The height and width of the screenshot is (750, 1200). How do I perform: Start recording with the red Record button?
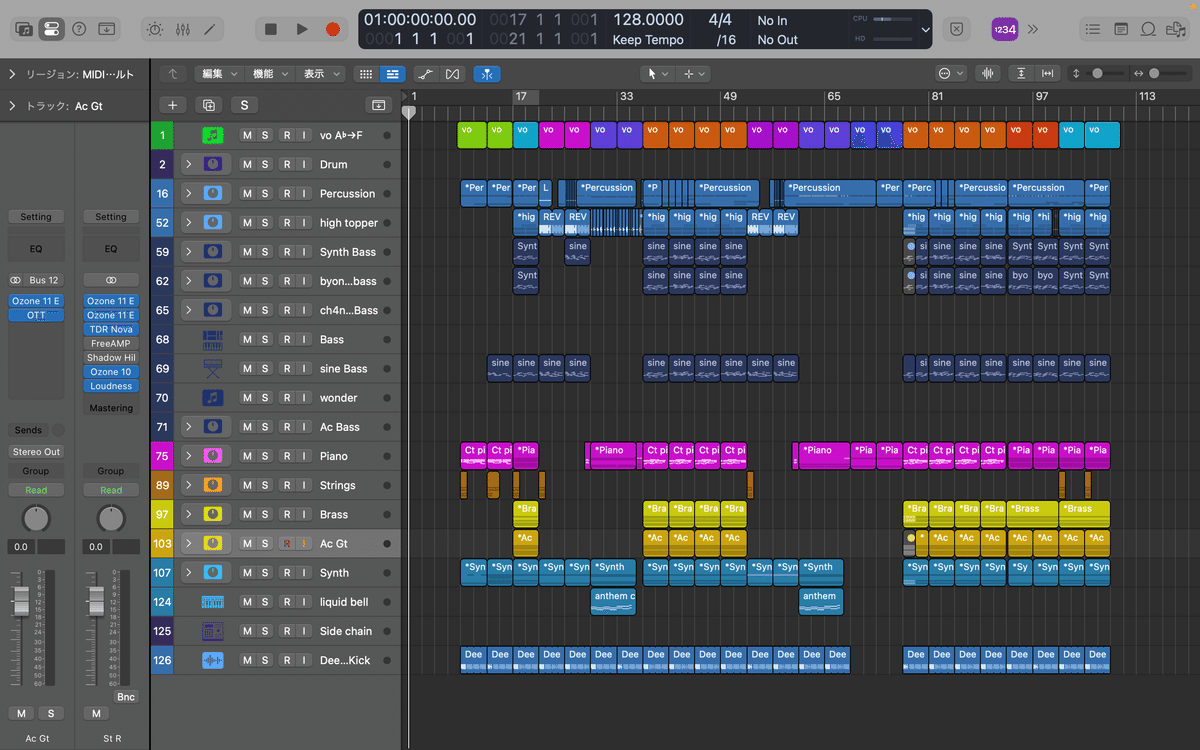point(333,30)
